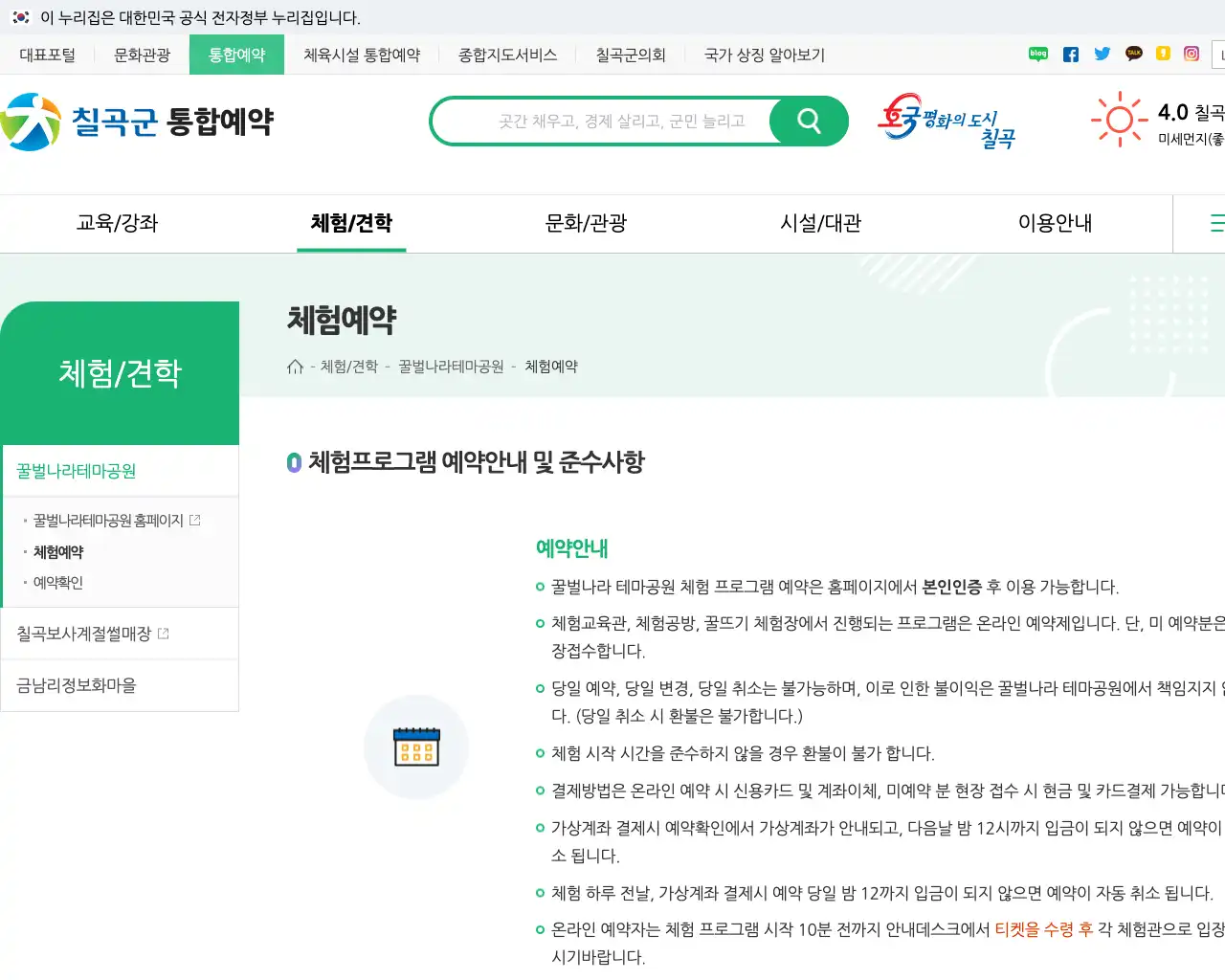Click the Instagram icon

pyautogui.click(x=1190, y=54)
